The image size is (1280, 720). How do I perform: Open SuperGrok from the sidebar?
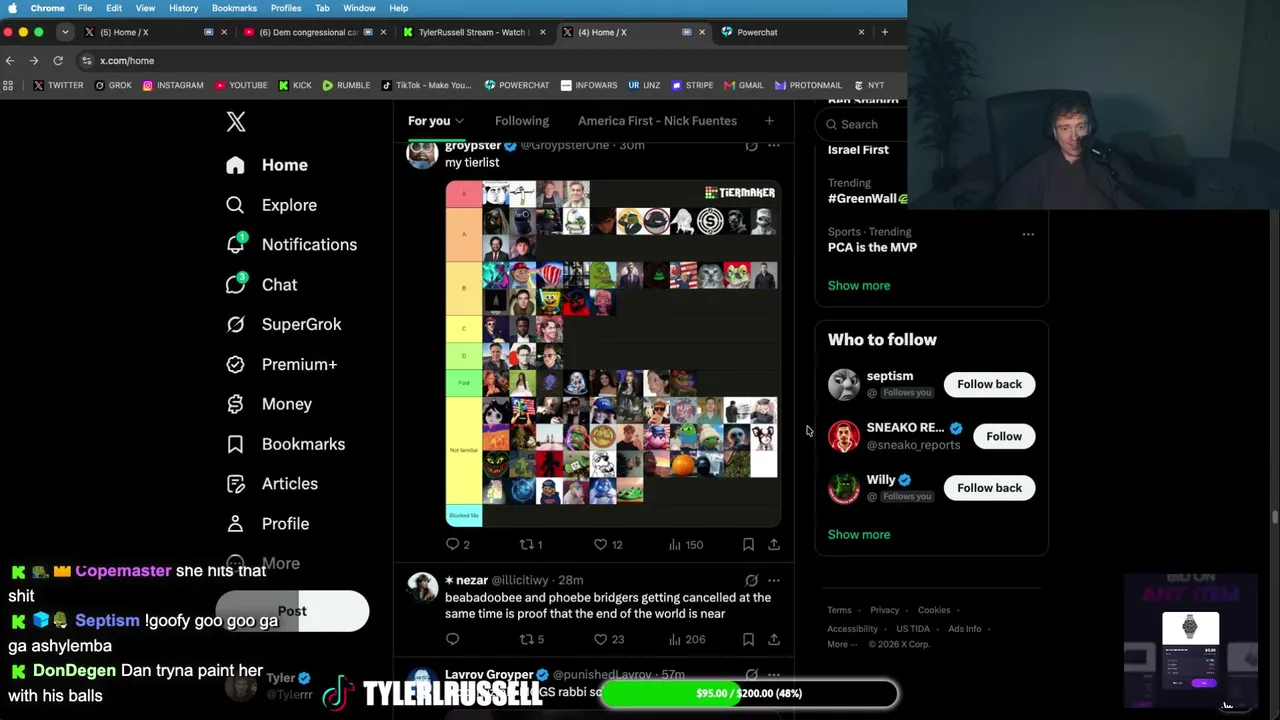(284, 324)
